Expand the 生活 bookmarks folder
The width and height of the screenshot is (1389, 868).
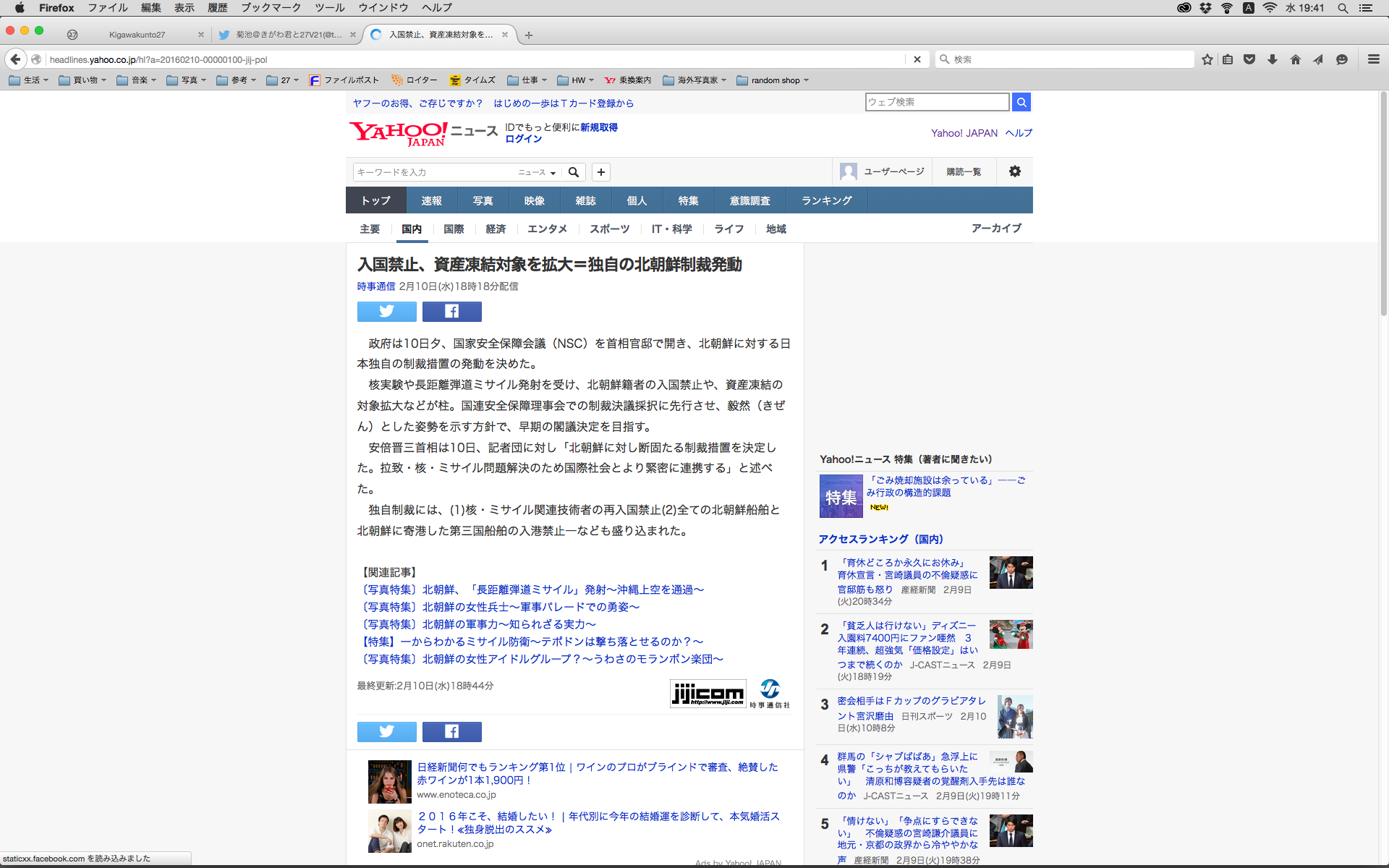coord(29,80)
